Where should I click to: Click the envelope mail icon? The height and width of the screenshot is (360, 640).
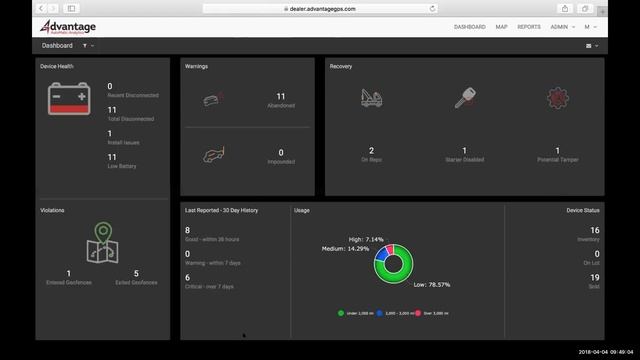point(589,46)
